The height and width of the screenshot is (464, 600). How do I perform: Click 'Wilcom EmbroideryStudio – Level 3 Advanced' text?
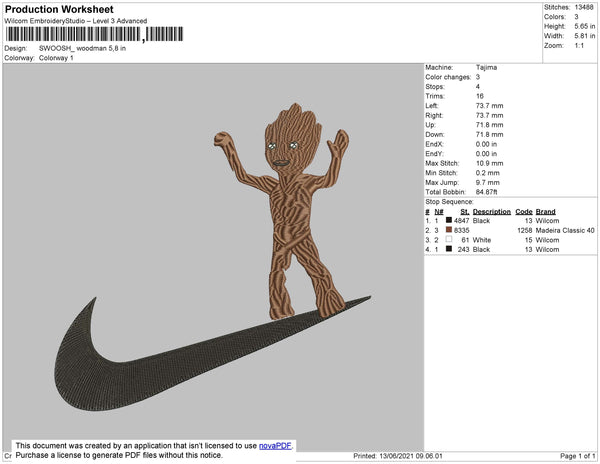pos(76,21)
